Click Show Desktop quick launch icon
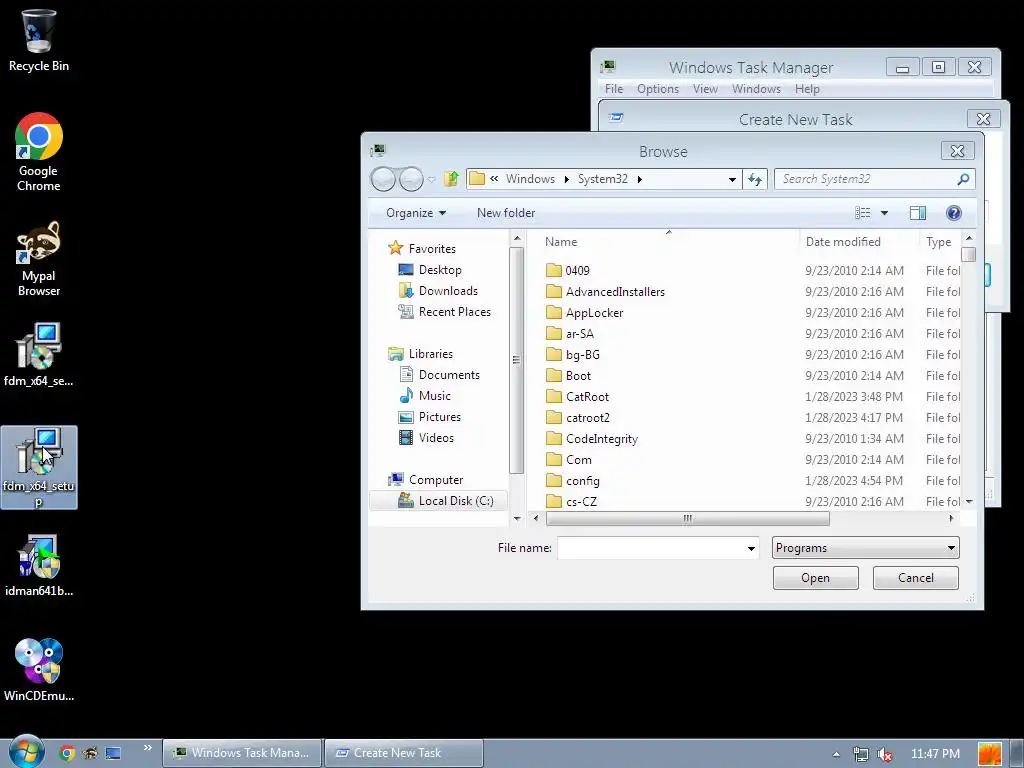 113,753
